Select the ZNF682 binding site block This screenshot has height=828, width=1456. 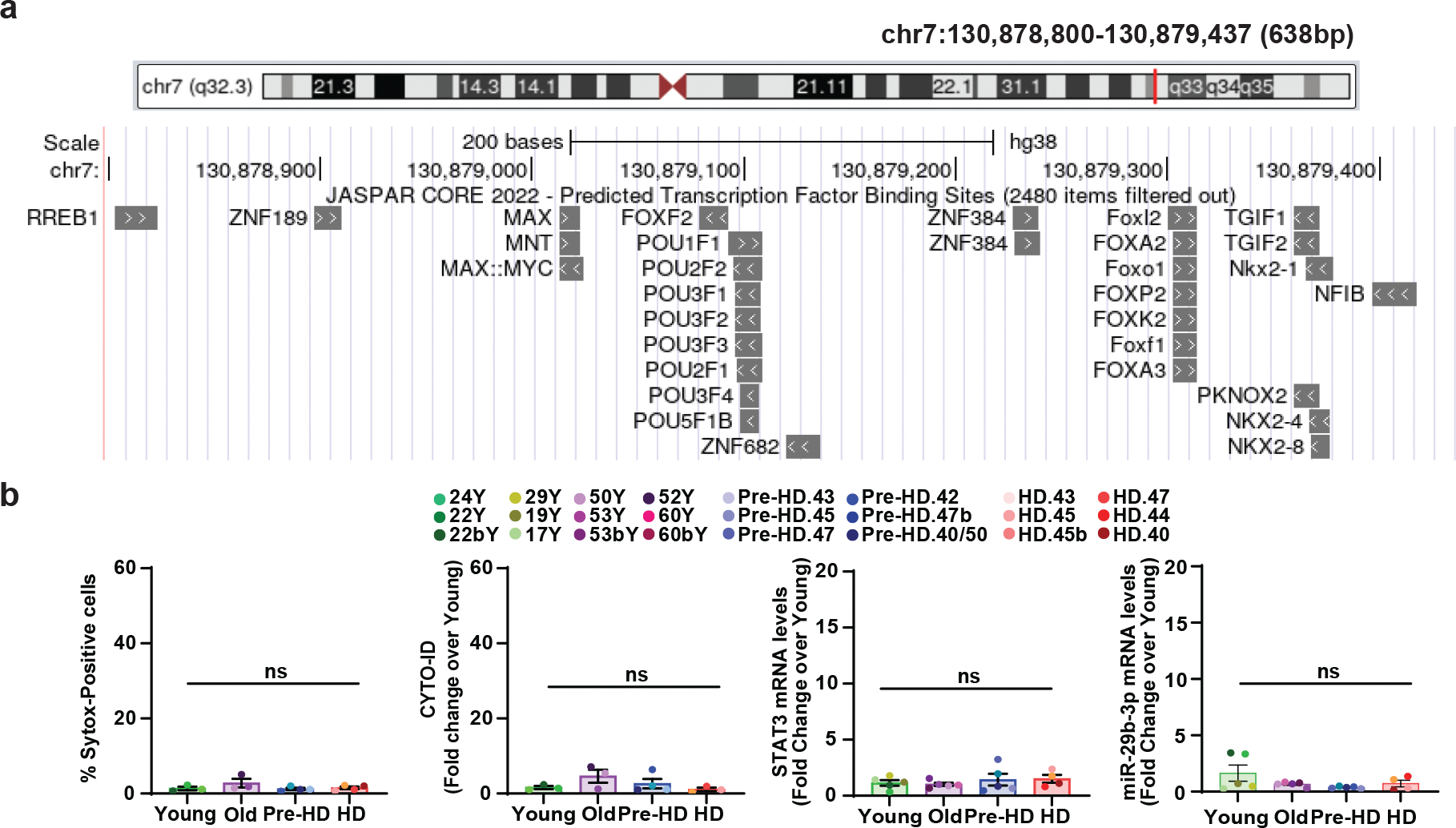(x=802, y=446)
